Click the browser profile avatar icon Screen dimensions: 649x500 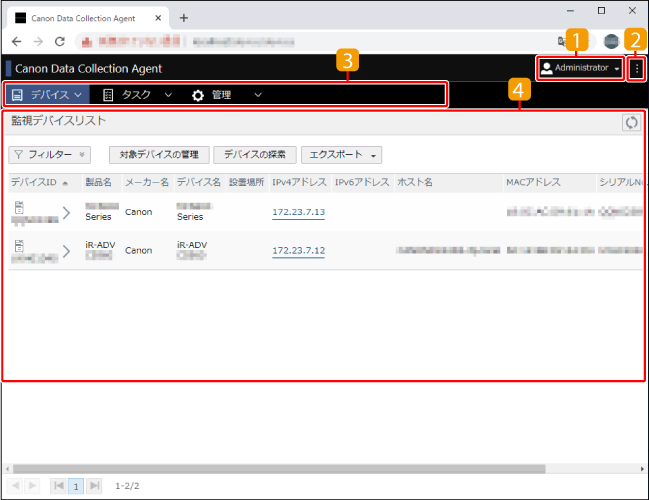point(611,42)
